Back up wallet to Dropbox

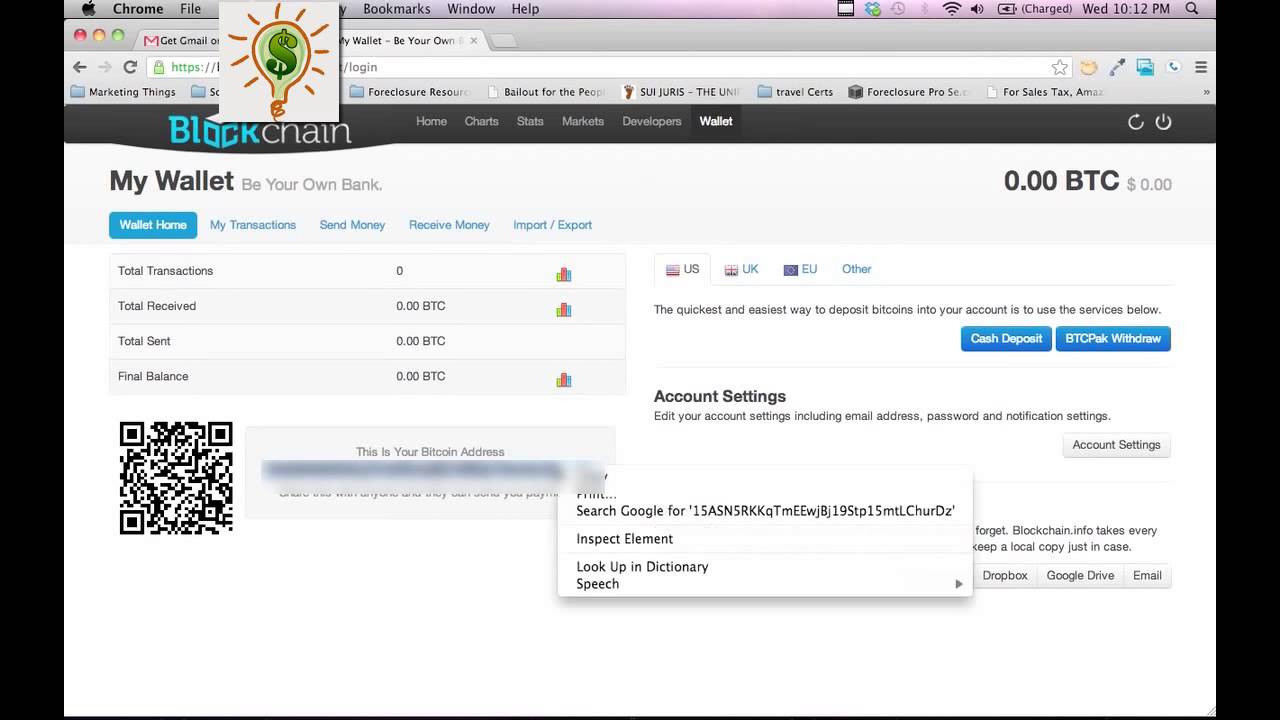point(1004,576)
